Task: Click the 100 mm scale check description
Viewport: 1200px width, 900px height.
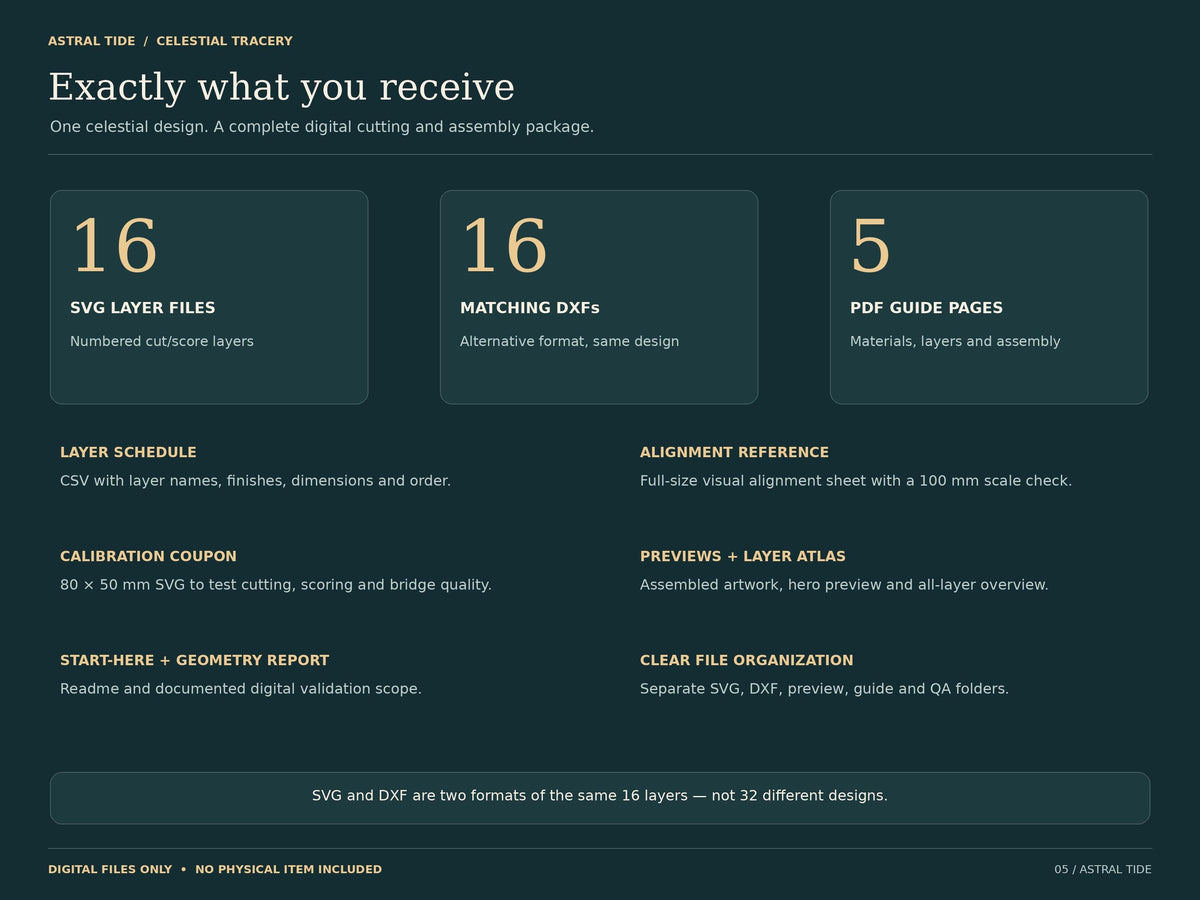Action: click(x=856, y=480)
